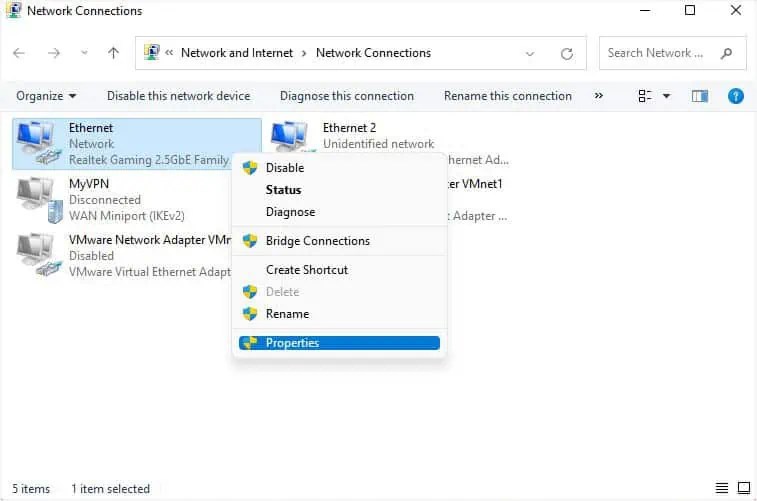Click the address bar control panel icon
Screen dimensions: 757x501
click(152, 52)
